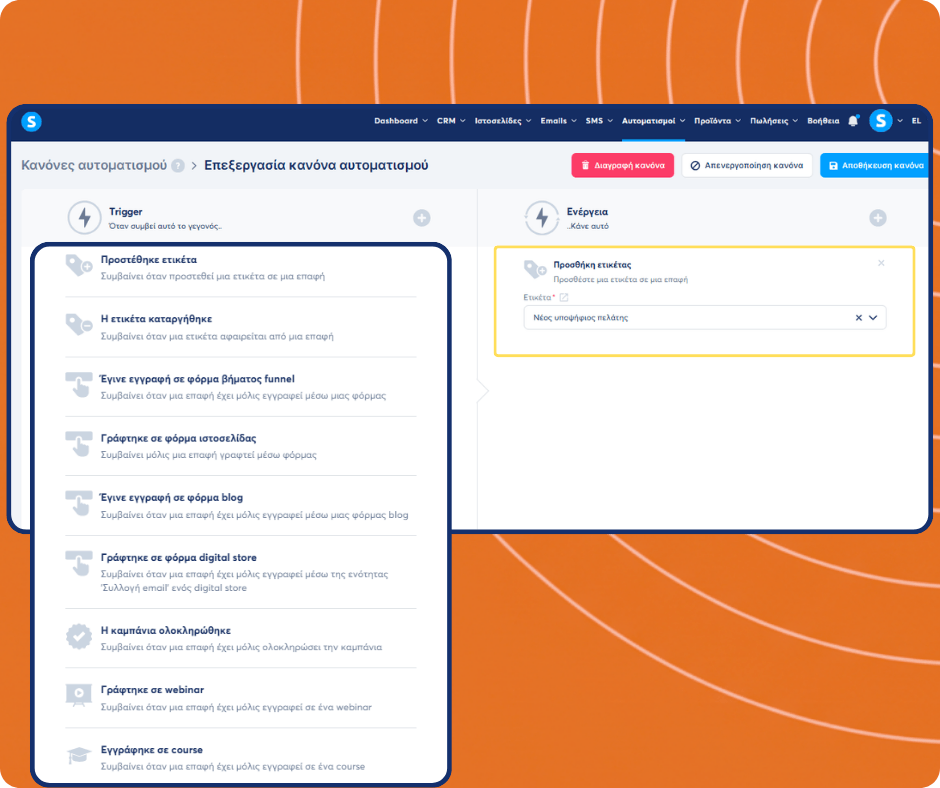Click the badge icon for Η καμπάνια ολοκληρώθηκε
The image size is (940, 788).
point(79,636)
